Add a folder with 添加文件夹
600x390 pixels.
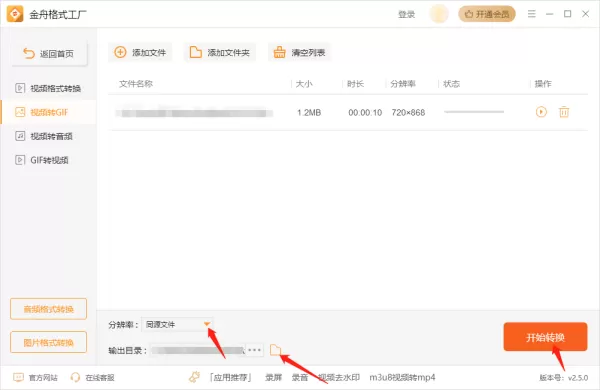pyautogui.click(x=220, y=52)
